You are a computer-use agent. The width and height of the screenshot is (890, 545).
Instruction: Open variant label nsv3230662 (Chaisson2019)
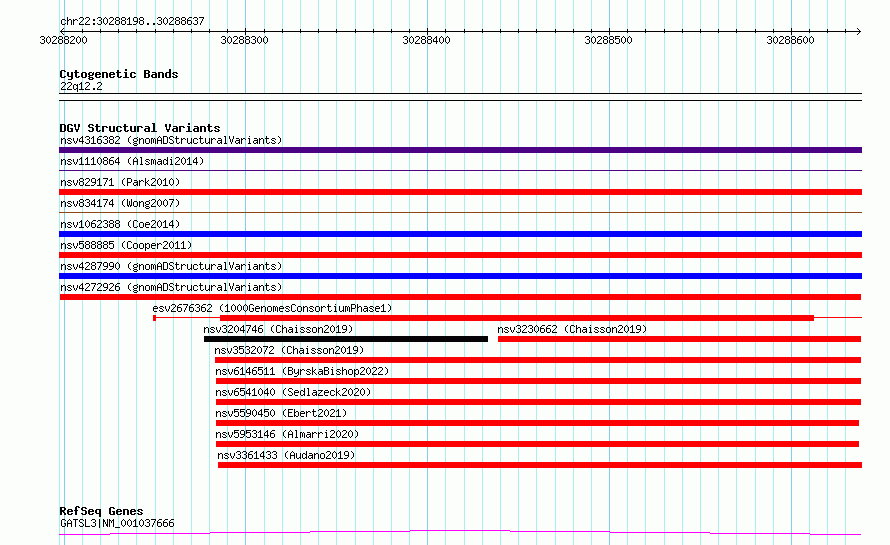pos(572,329)
